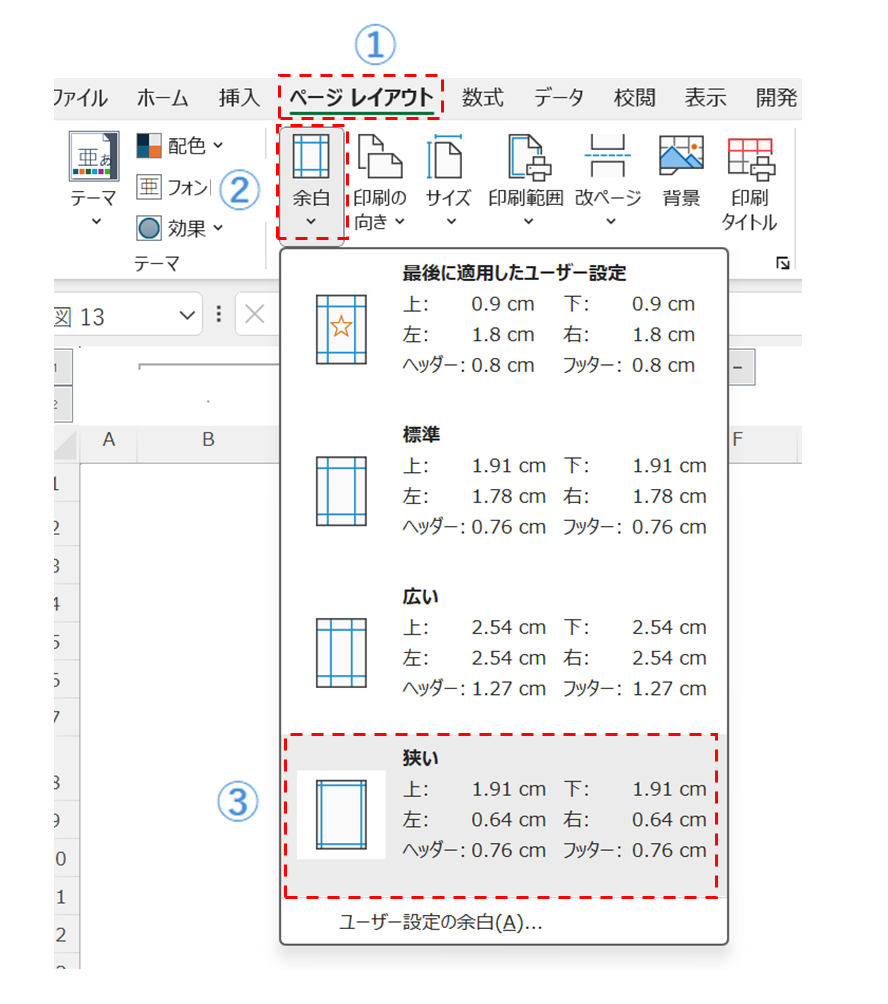The image size is (888, 1004).
Task: Switch to the 挿入 insert tab
Action: [x=239, y=98]
